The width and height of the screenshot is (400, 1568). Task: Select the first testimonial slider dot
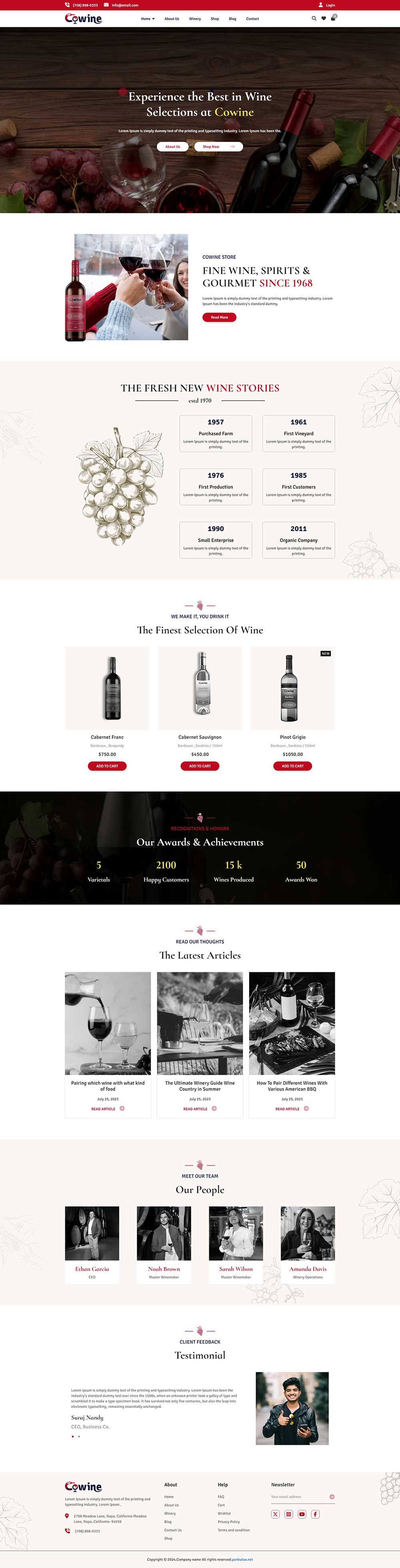72,1436
